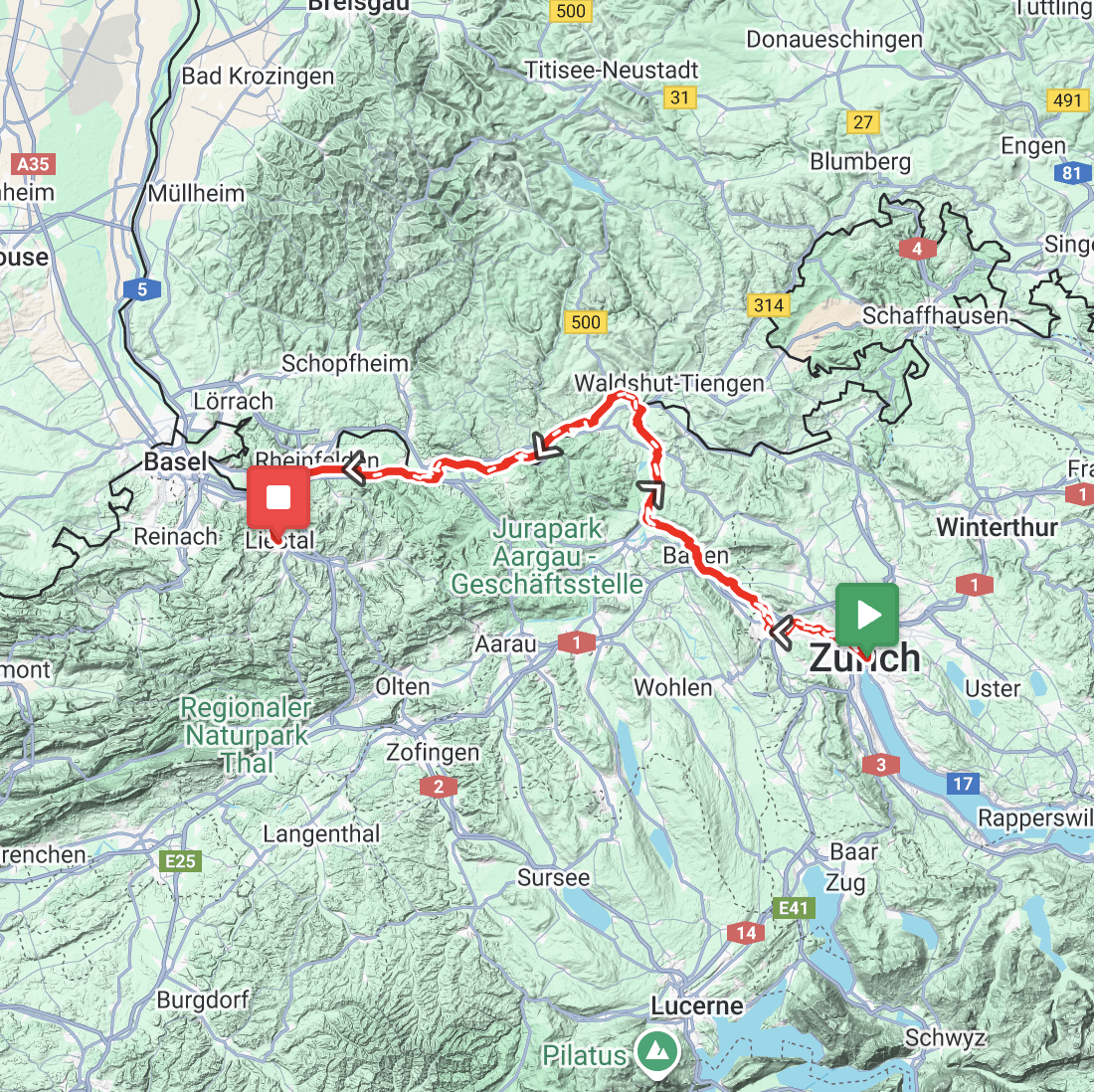Viewport: 1094px width, 1092px height.
Task: Click the Schaffhausen town label
Action: [x=936, y=315]
